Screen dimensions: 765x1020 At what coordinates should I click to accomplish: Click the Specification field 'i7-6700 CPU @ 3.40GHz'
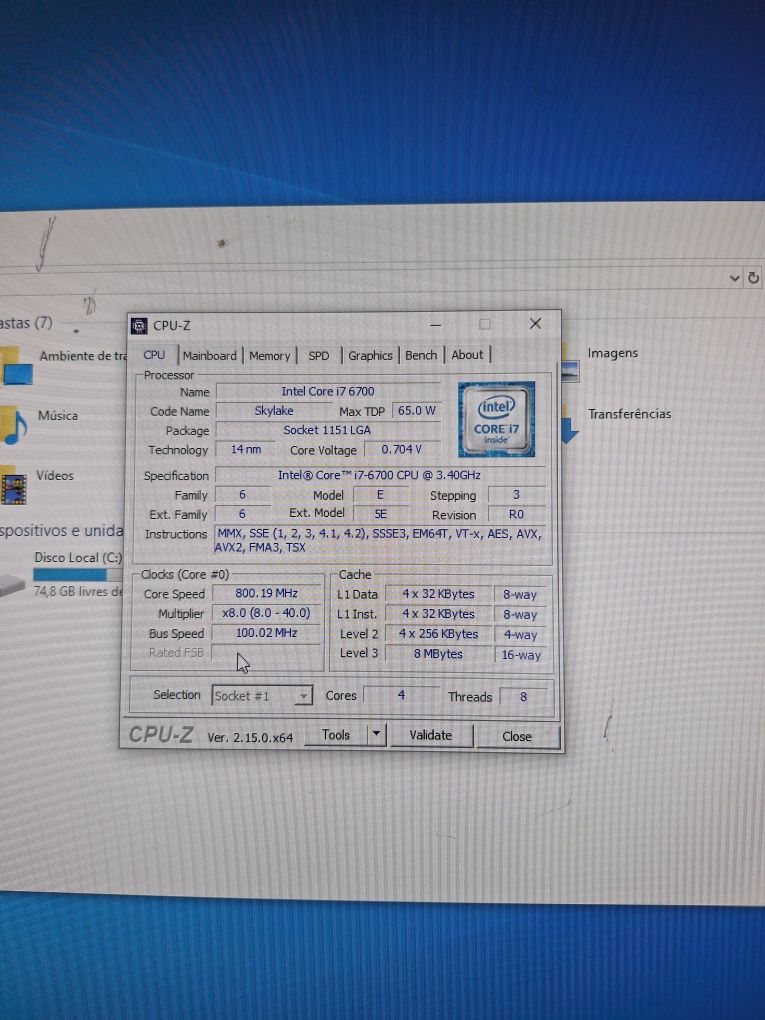pos(380,475)
